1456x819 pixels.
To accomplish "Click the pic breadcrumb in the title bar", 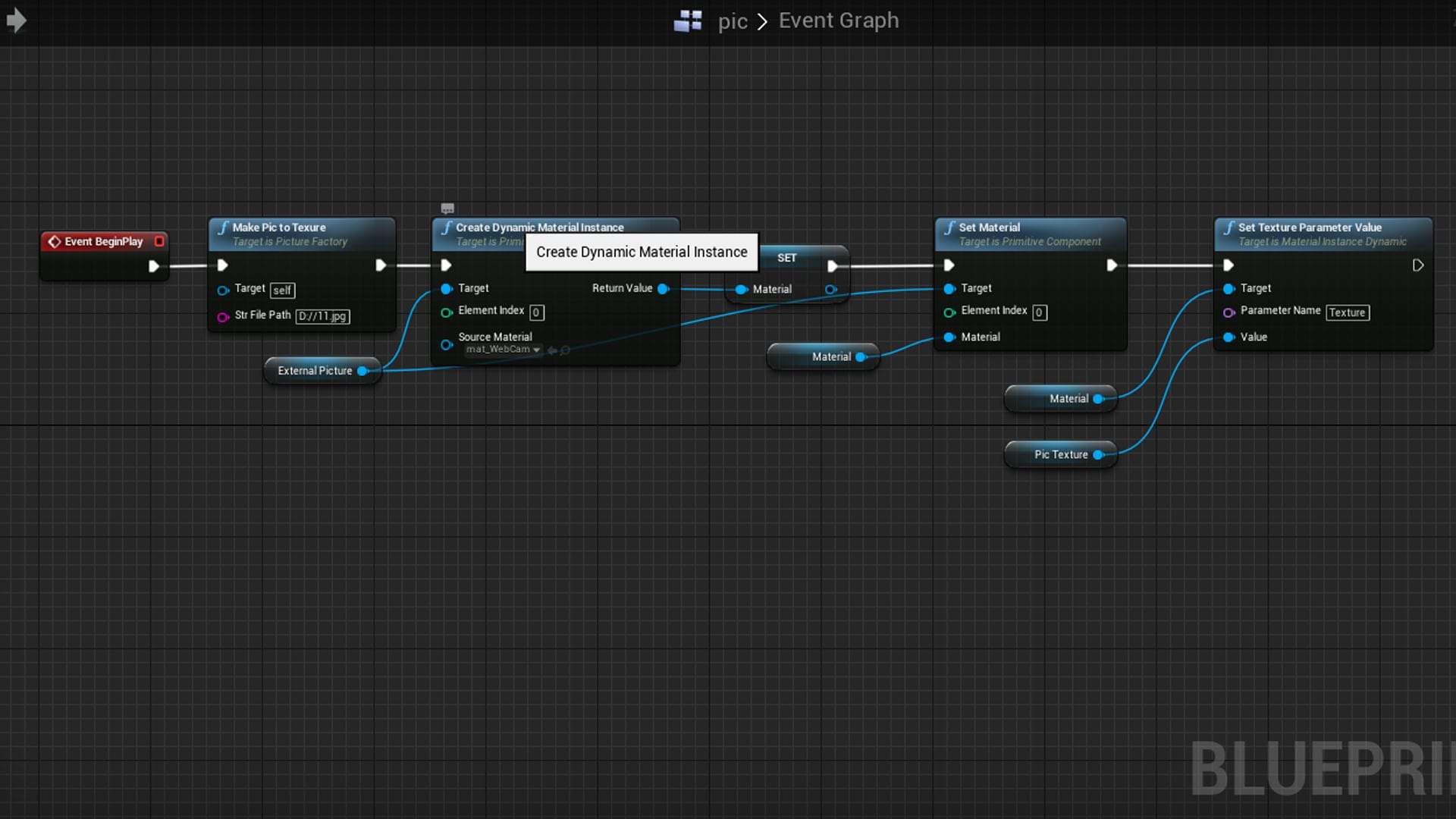I will point(733,20).
